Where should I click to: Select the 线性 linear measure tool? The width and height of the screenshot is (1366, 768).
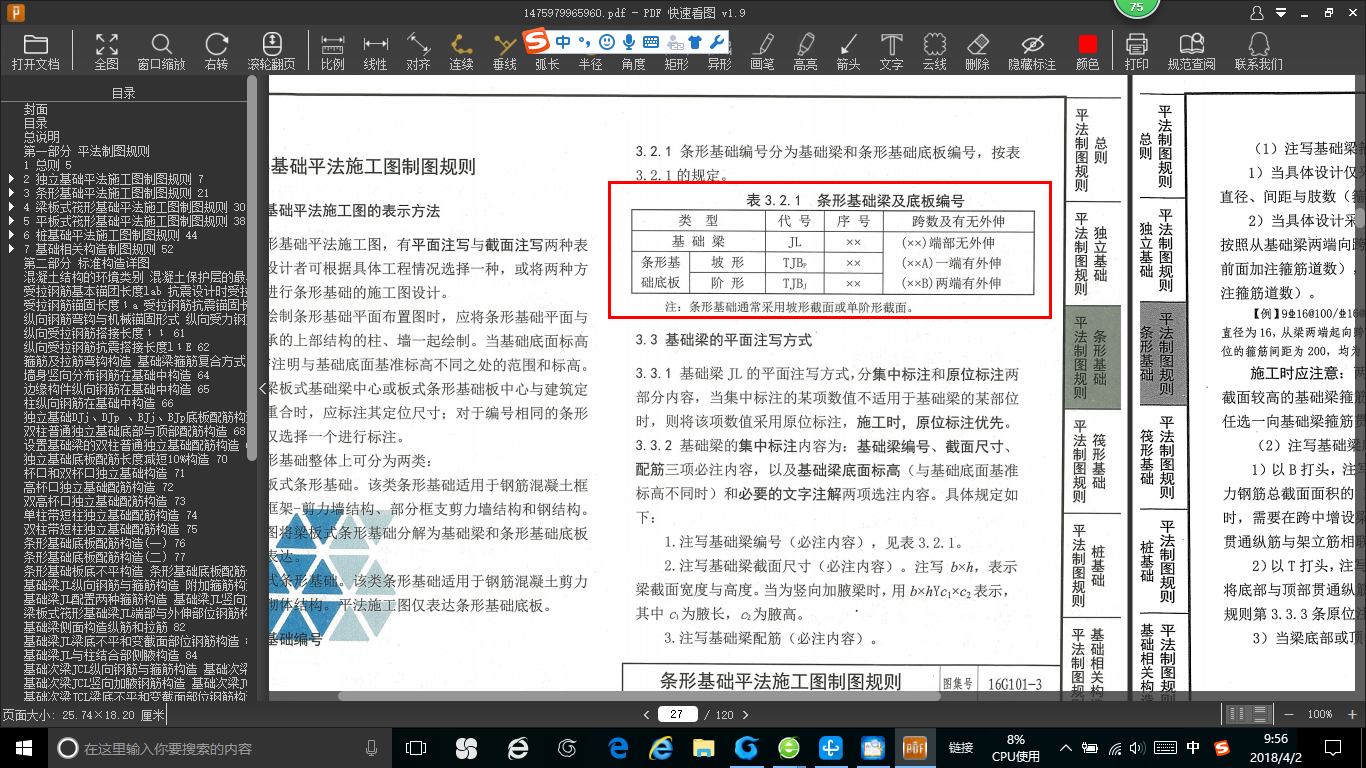coord(375,52)
